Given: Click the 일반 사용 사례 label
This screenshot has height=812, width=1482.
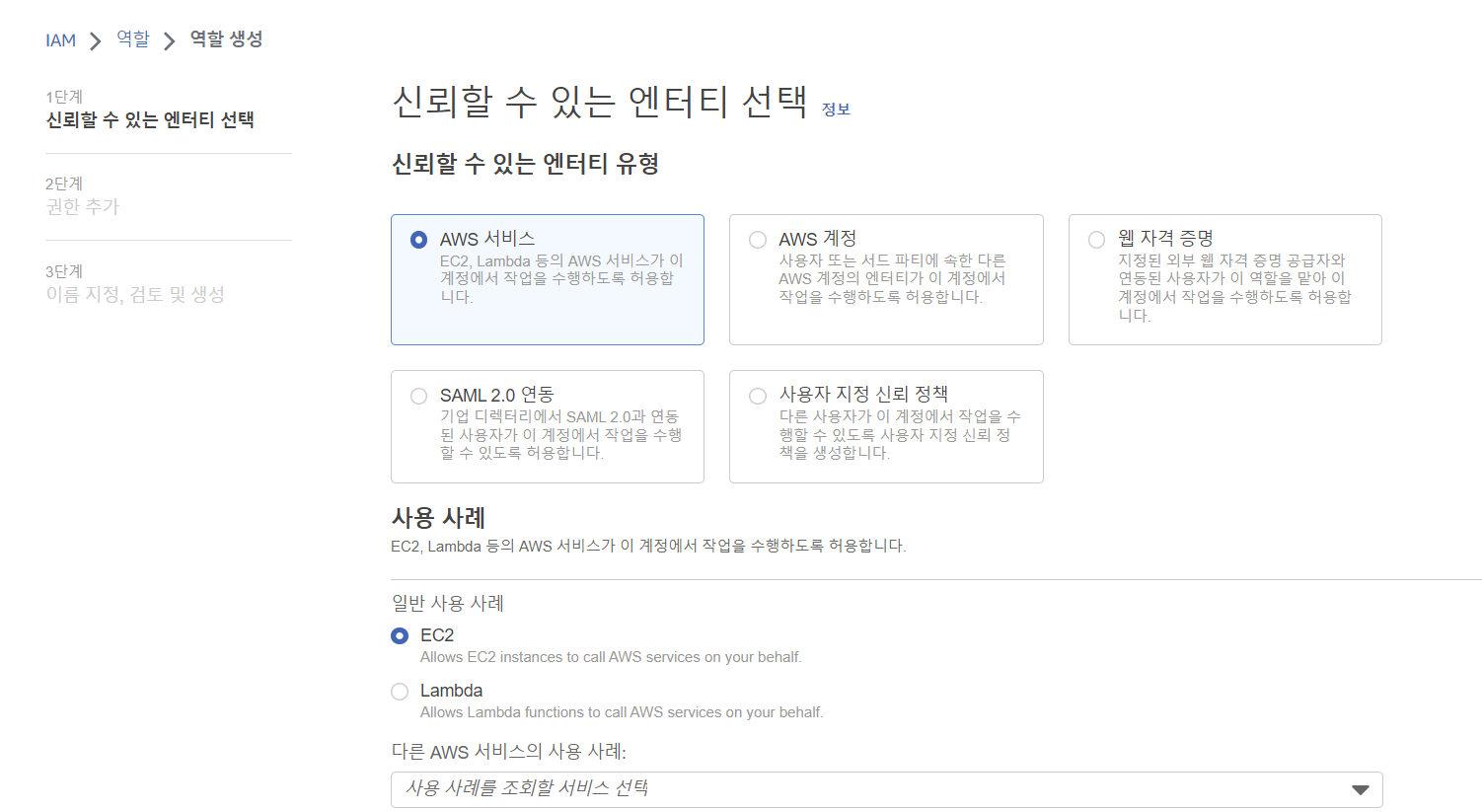Looking at the screenshot, I should coord(447,603).
